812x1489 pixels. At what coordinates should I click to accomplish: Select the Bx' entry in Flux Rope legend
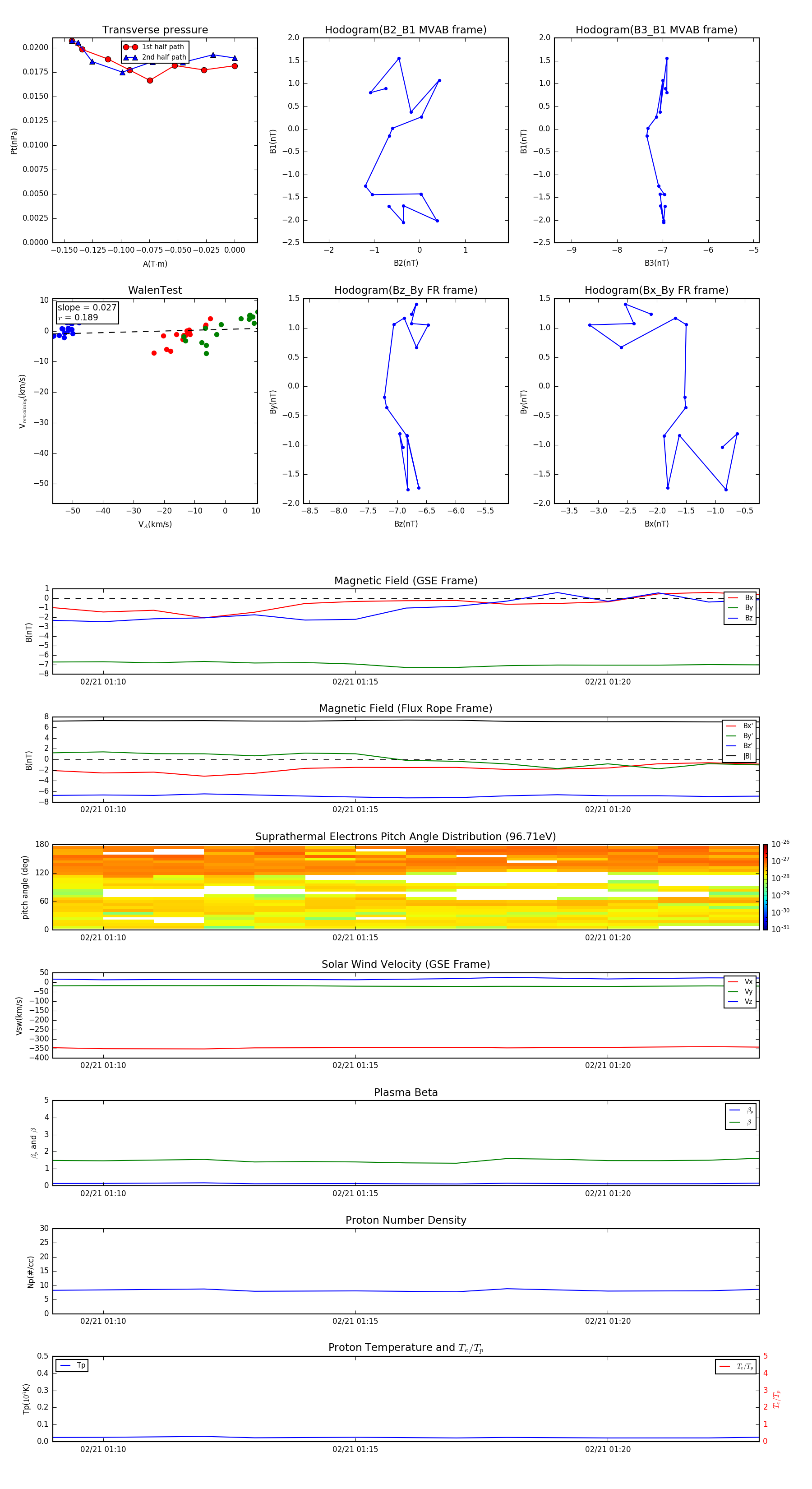(x=739, y=726)
